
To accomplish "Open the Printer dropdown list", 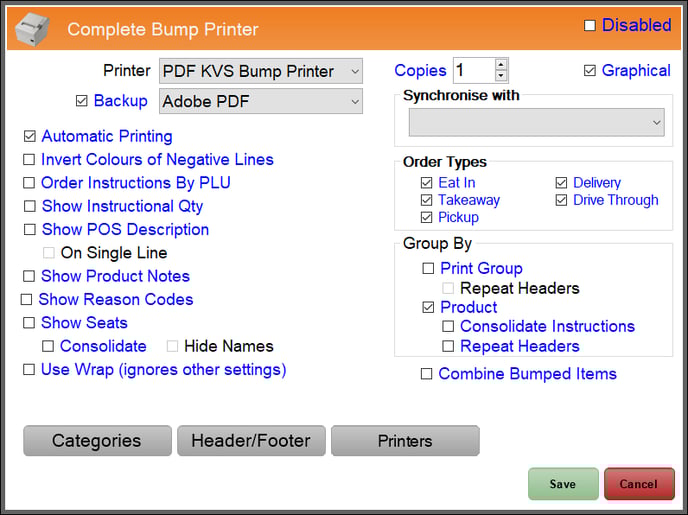I will point(261,71).
